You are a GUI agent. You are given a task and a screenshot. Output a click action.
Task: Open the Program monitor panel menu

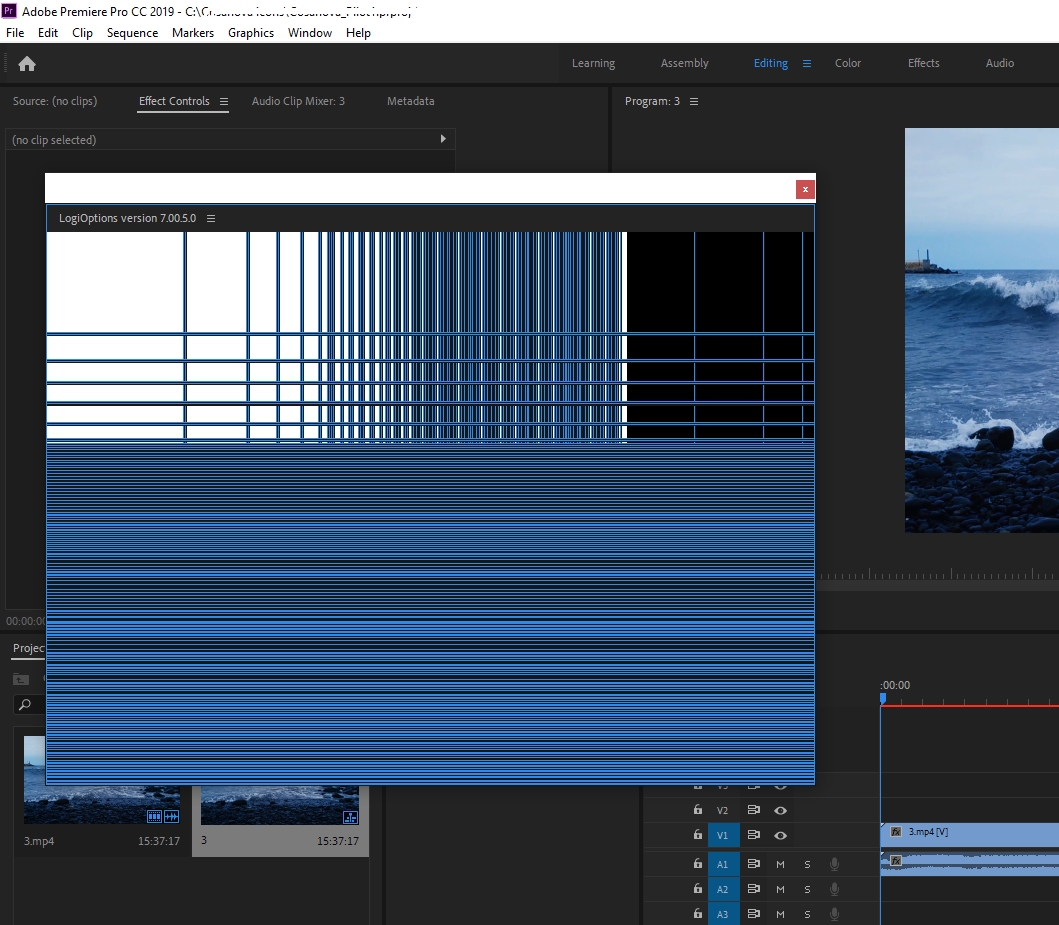click(x=694, y=102)
